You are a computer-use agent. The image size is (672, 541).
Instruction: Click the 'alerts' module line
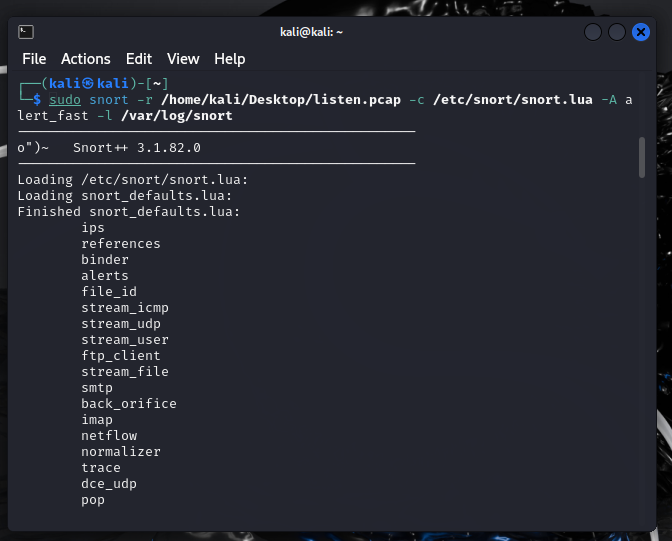(105, 276)
